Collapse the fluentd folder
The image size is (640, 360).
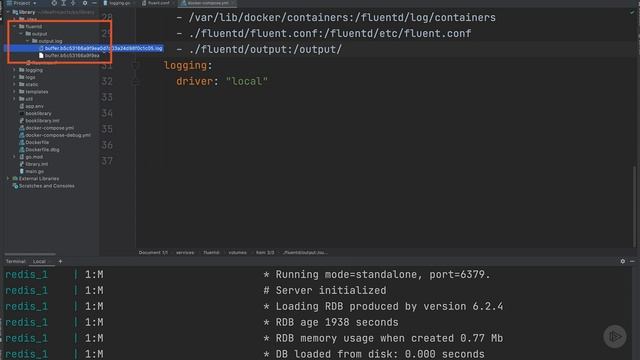click(x=15, y=27)
